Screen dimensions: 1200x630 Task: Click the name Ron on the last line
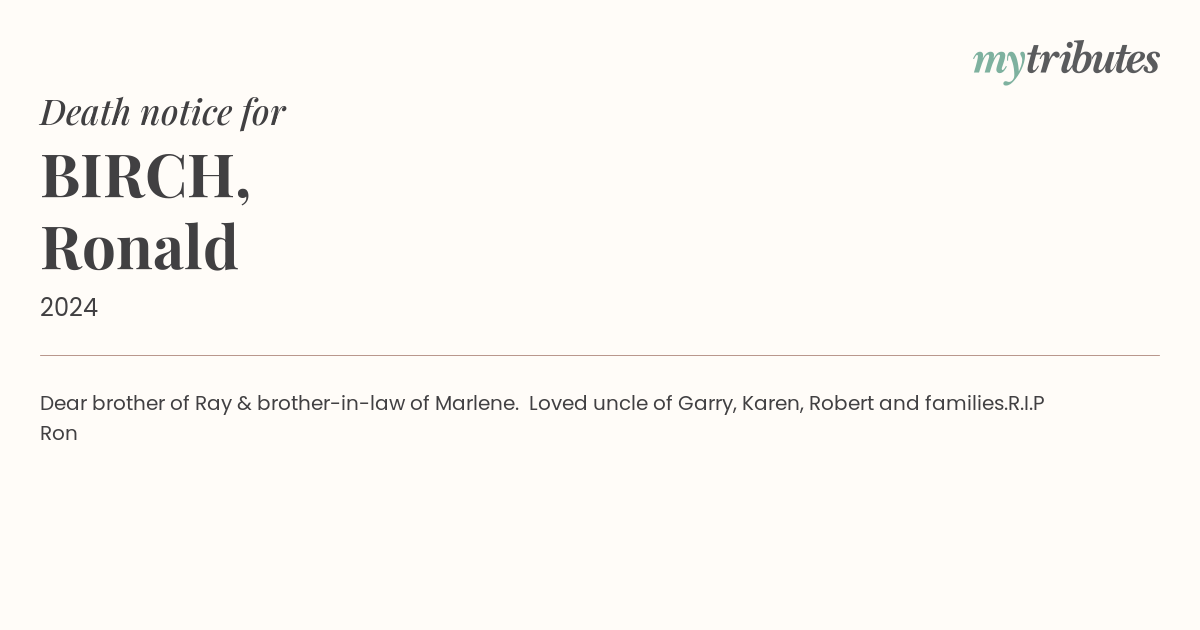tap(59, 434)
